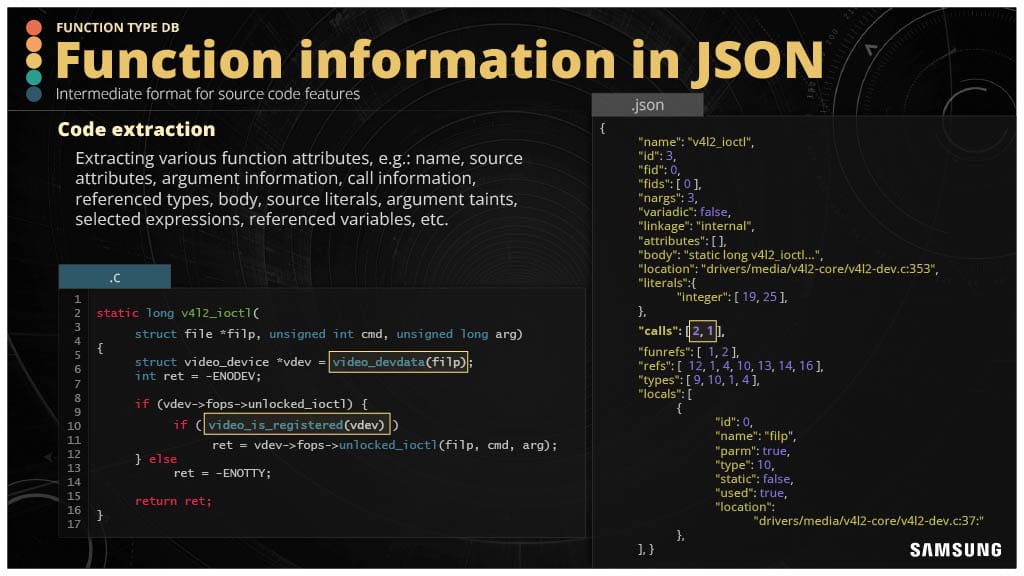Click the highlighted video_is_registered(vdev) call

[297, 424]
